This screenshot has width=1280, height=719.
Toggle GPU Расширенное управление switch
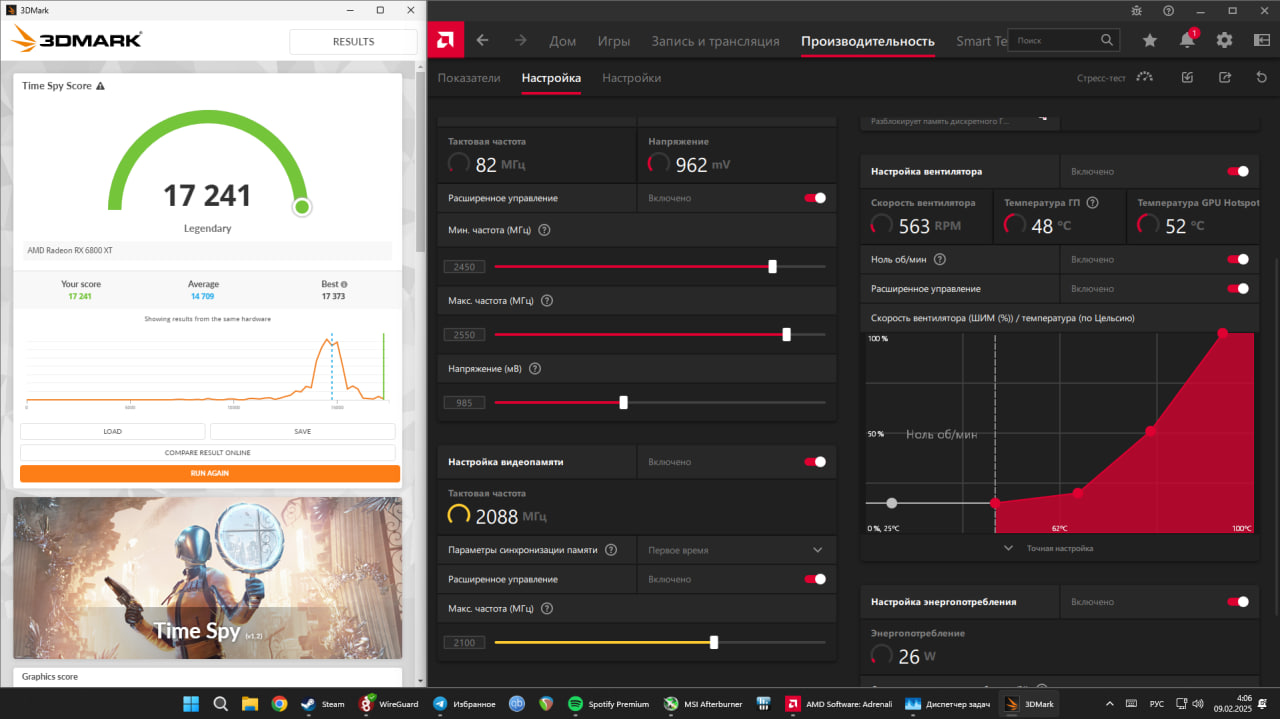(815, 198)
